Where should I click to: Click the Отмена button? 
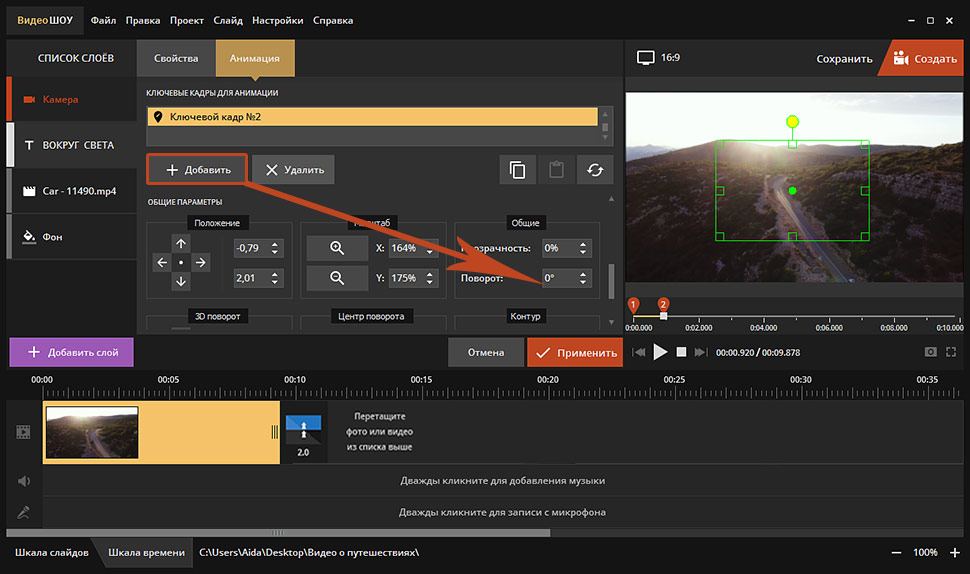pos(486,352)
